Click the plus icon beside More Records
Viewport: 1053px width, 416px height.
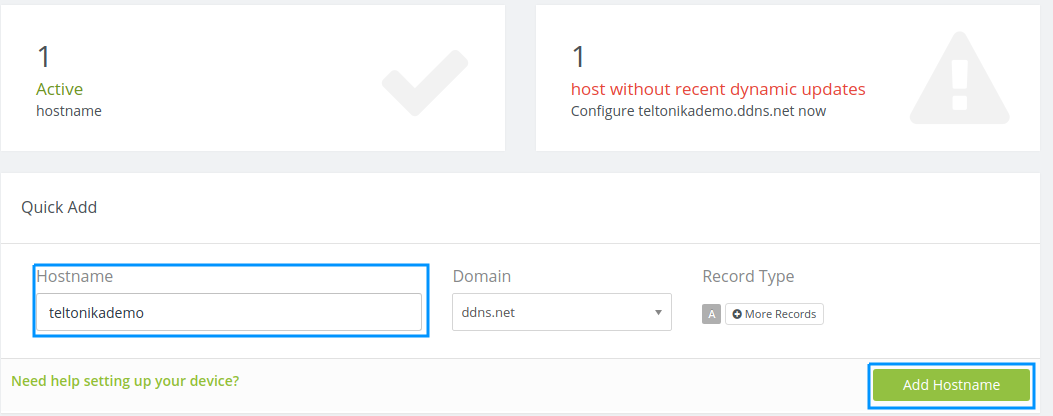pos(737,314)
